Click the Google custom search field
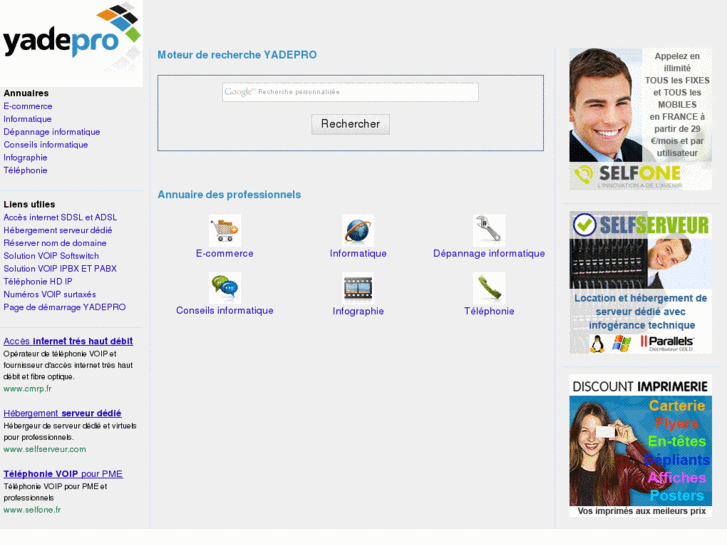727x545 pixels. [x=350, y=92]
